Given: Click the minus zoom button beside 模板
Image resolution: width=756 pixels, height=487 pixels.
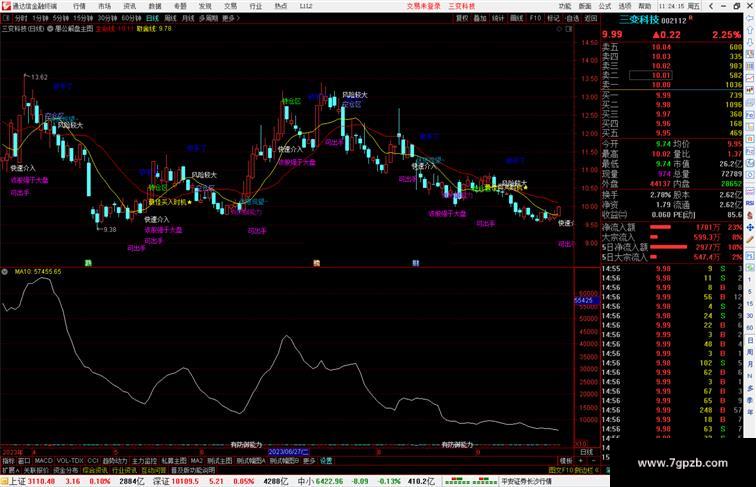Looking at the screenshot, I should pyautogui.click(x=594, y=461).
